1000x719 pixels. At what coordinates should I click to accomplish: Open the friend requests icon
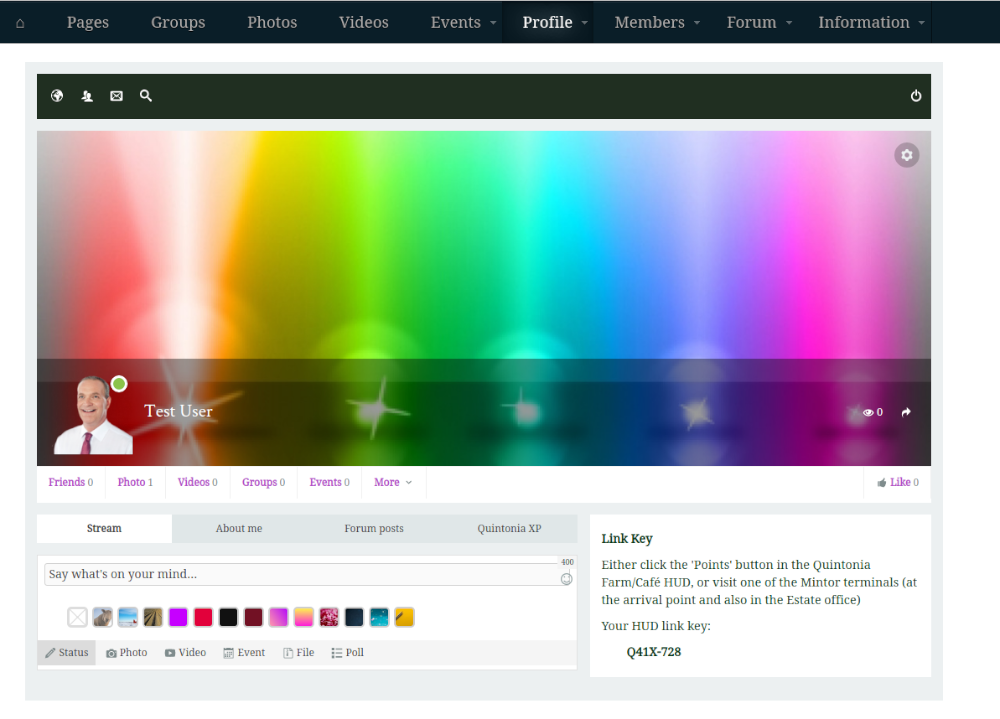pyautogui.click(x=87, y=96)
